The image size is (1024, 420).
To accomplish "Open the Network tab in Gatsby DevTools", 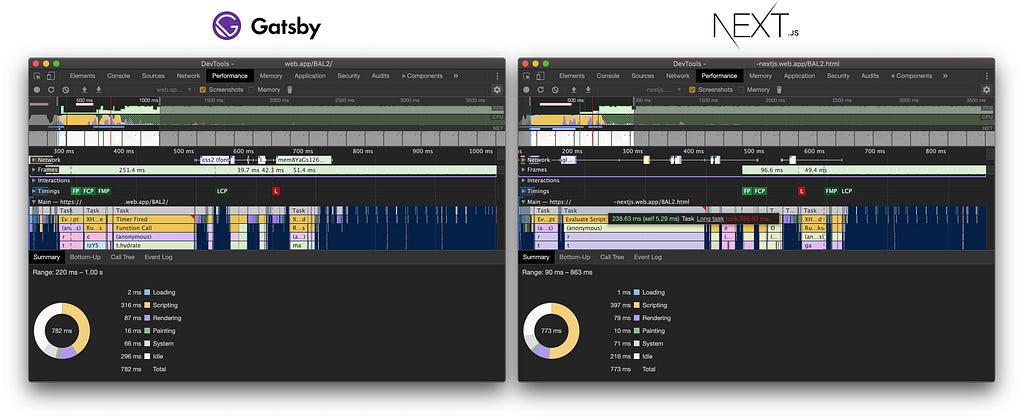I will point(188,76).
